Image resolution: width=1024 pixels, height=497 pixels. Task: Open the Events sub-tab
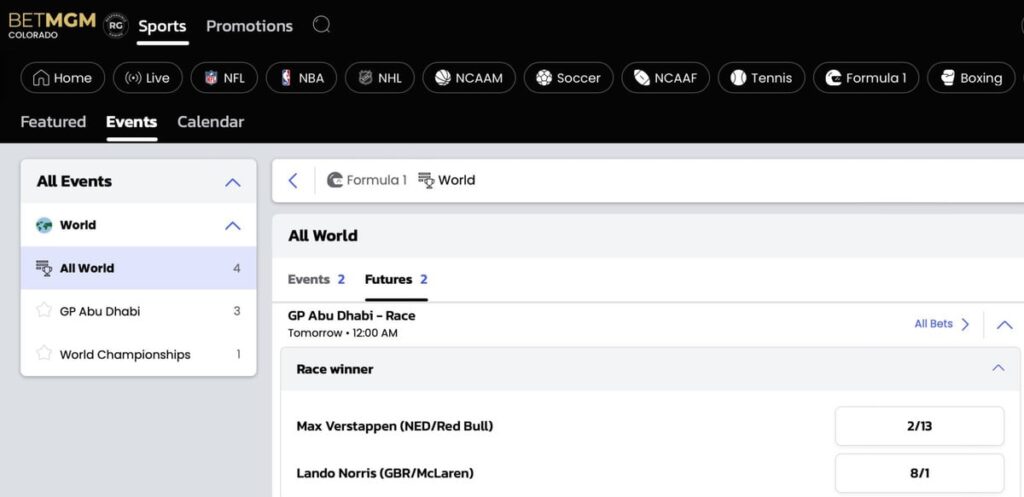pyautogui.click(x=132, y=122)
